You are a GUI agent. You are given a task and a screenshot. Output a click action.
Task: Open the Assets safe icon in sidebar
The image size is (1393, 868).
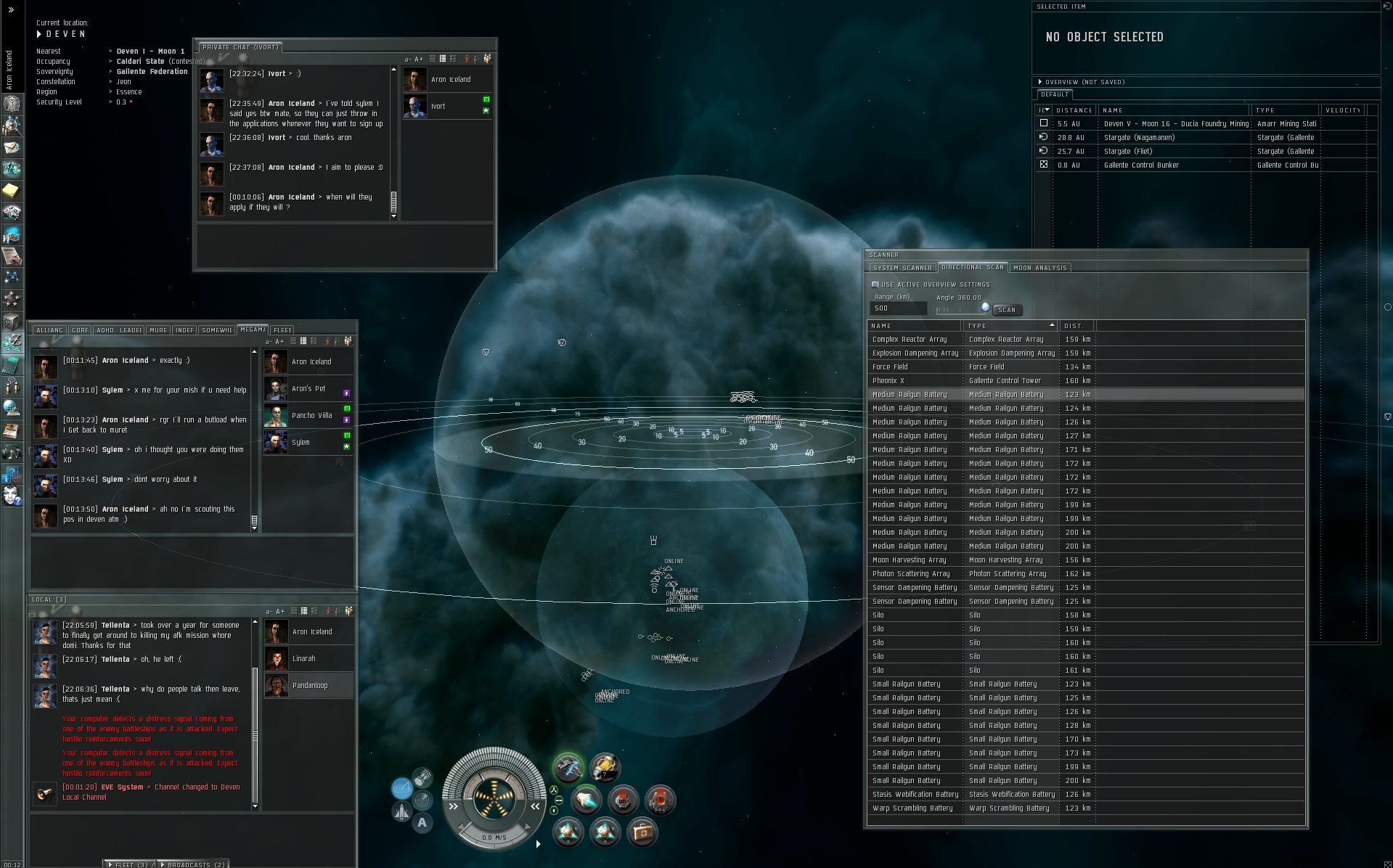pyautogui.click(x=12, y=321)
